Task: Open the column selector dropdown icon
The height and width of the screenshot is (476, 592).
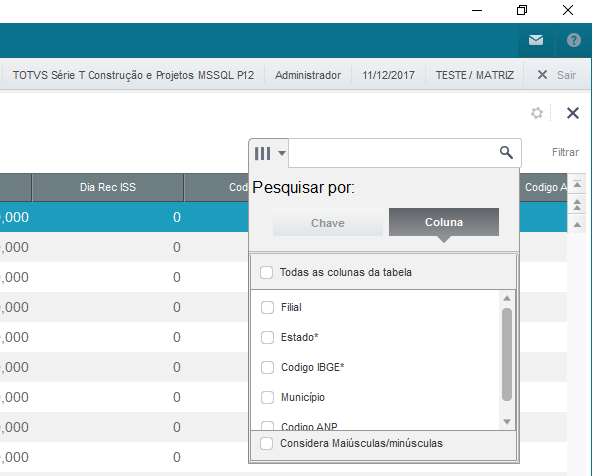Action: pos(269,153)
